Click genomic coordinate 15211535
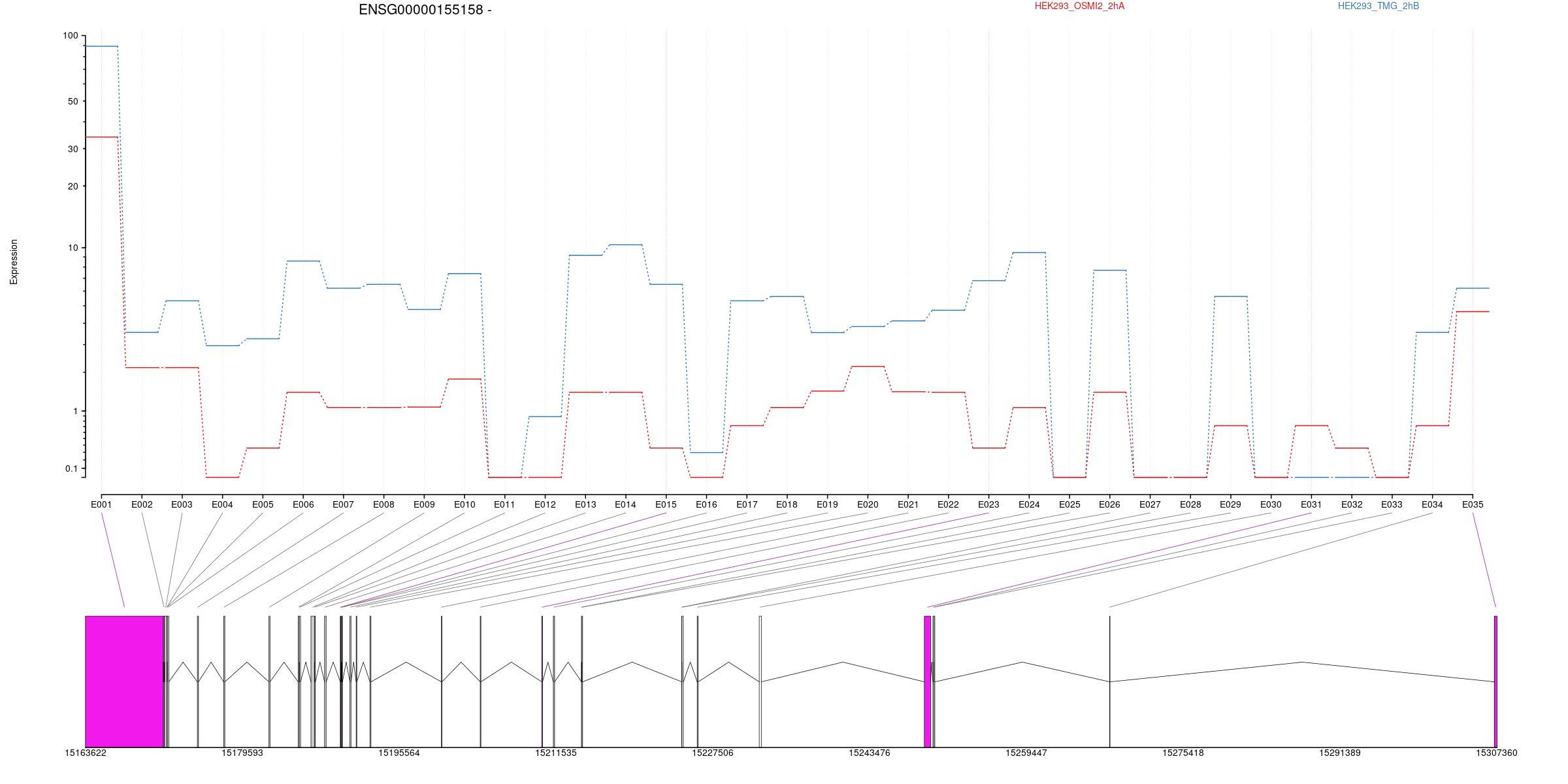1568x784 pixels. tap(556, 753)
